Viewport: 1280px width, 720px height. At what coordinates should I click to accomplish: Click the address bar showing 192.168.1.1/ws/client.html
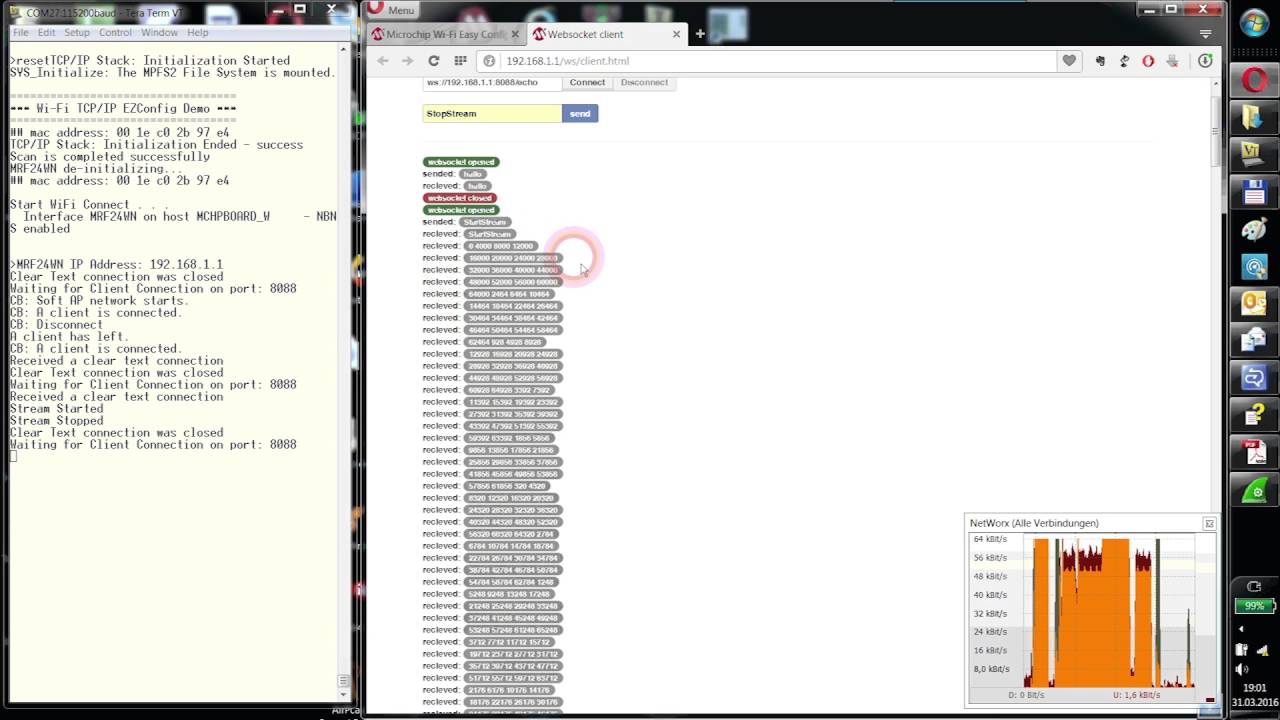coord(780,61)
